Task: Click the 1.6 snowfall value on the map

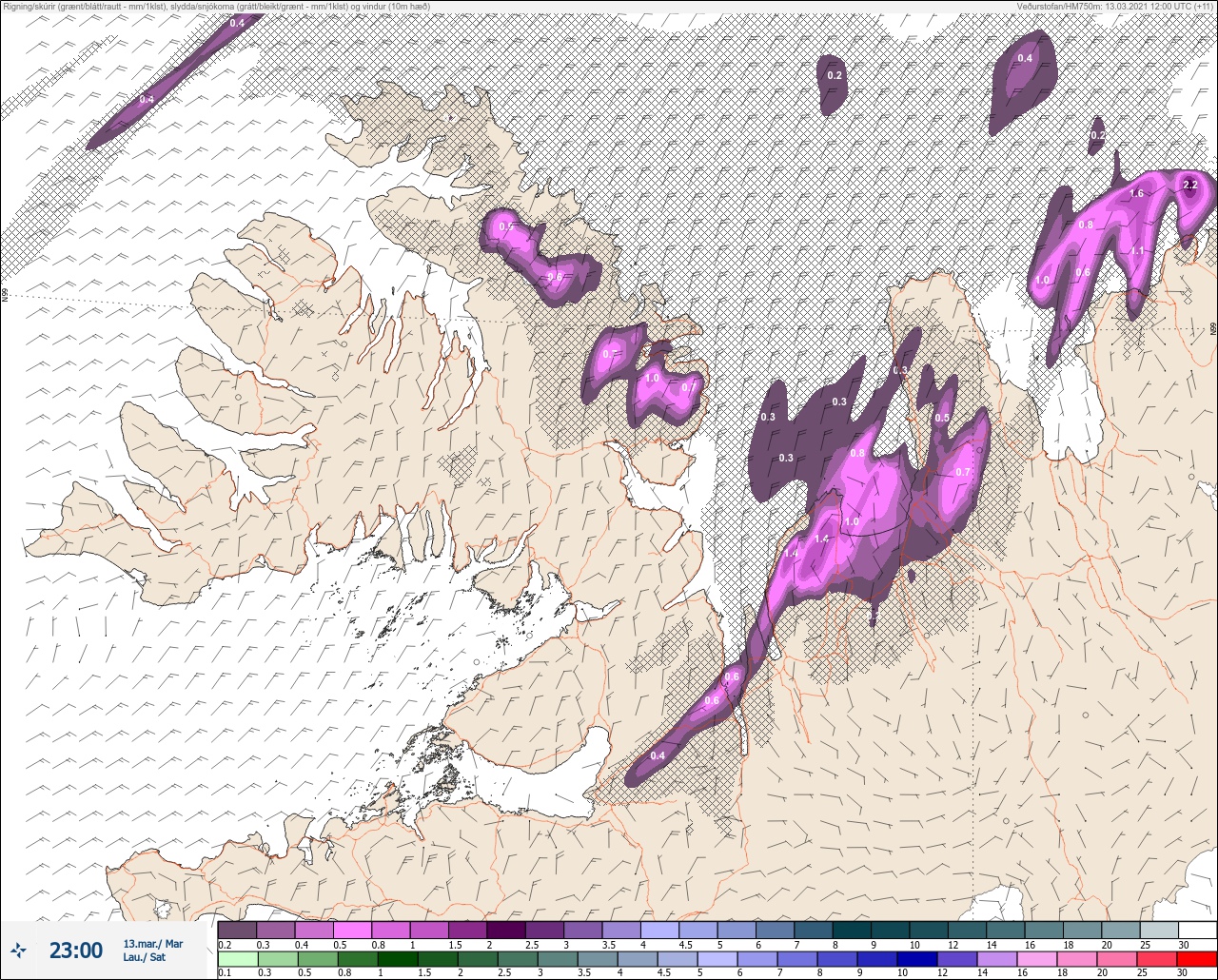Action: [1136, 194]
